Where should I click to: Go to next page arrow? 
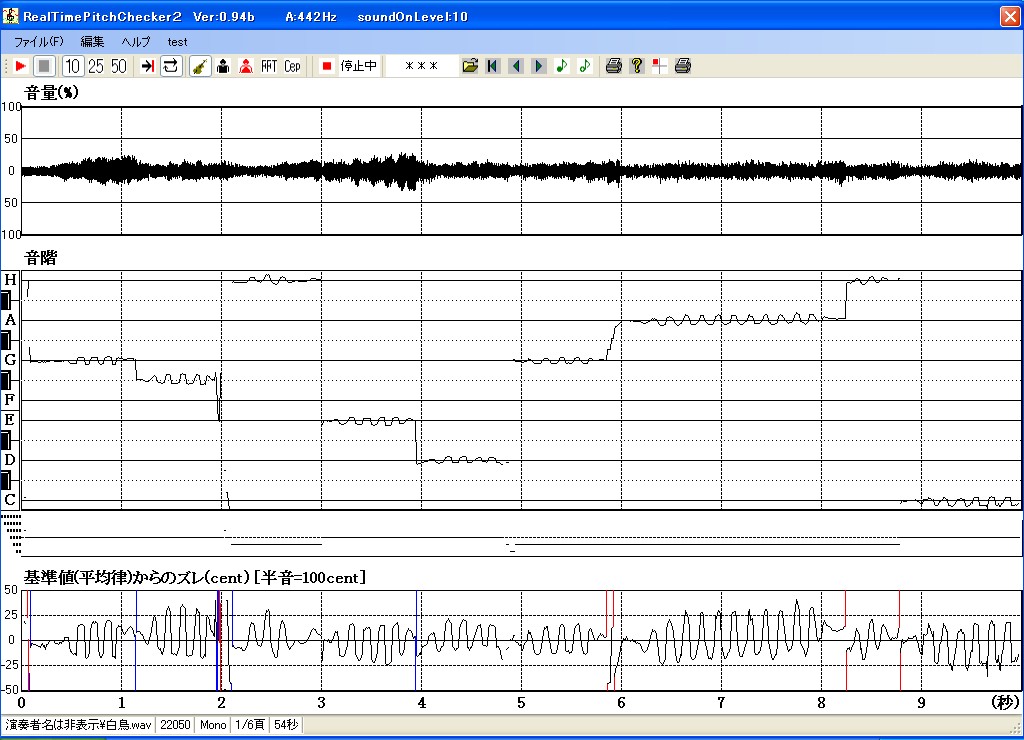coord(539,66)
